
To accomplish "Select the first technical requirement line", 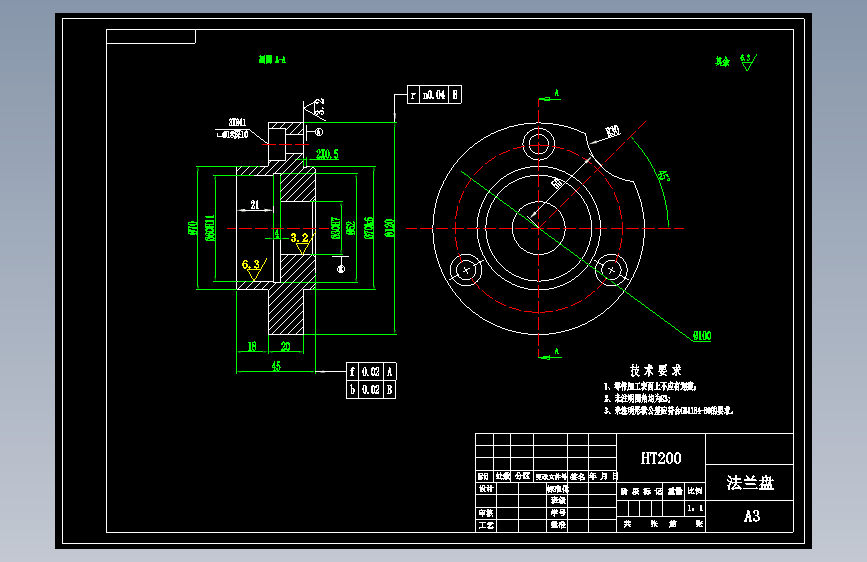I will [650, 386].
